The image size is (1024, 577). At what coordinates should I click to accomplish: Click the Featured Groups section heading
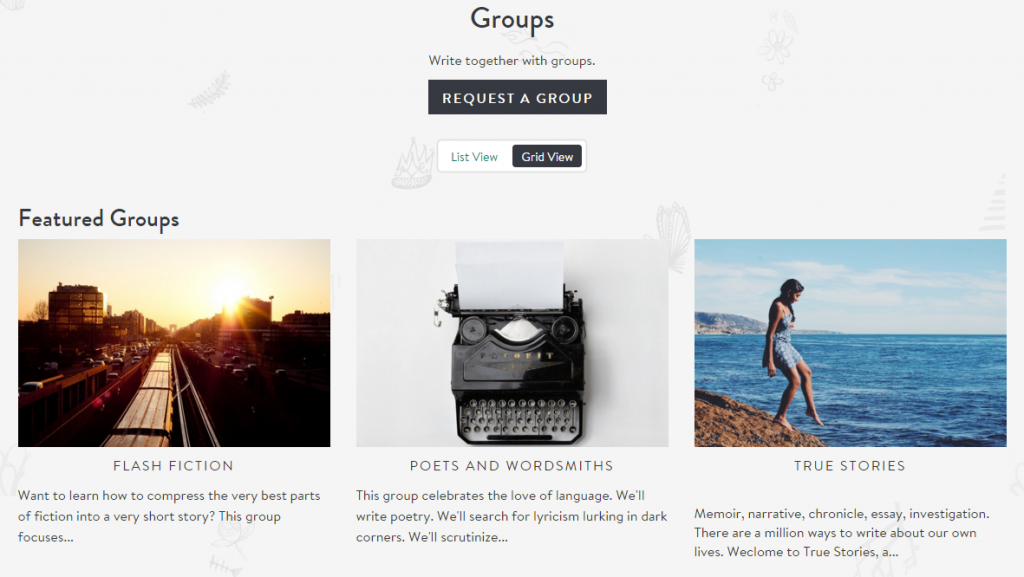99,218
